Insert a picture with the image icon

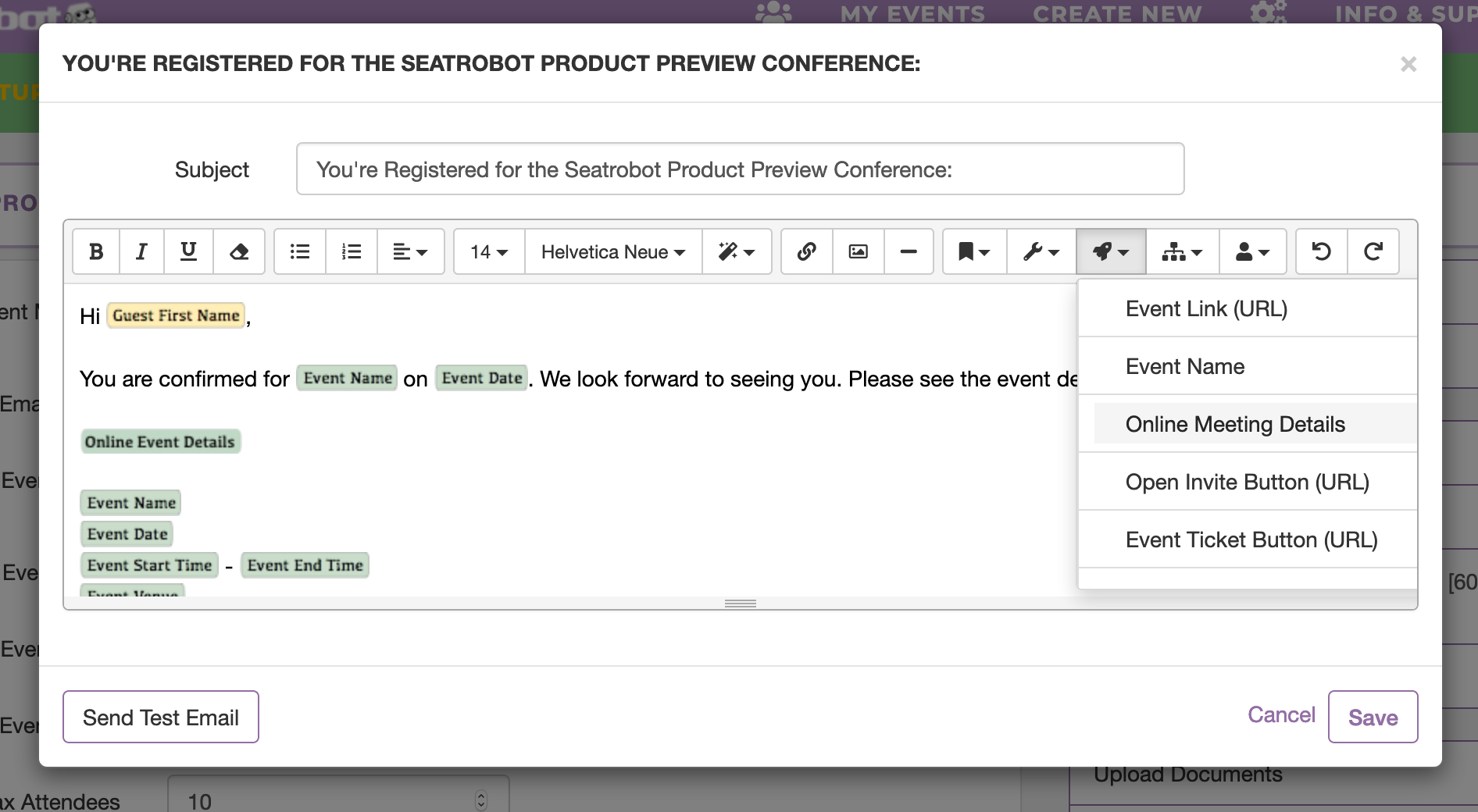pos(859,251)
